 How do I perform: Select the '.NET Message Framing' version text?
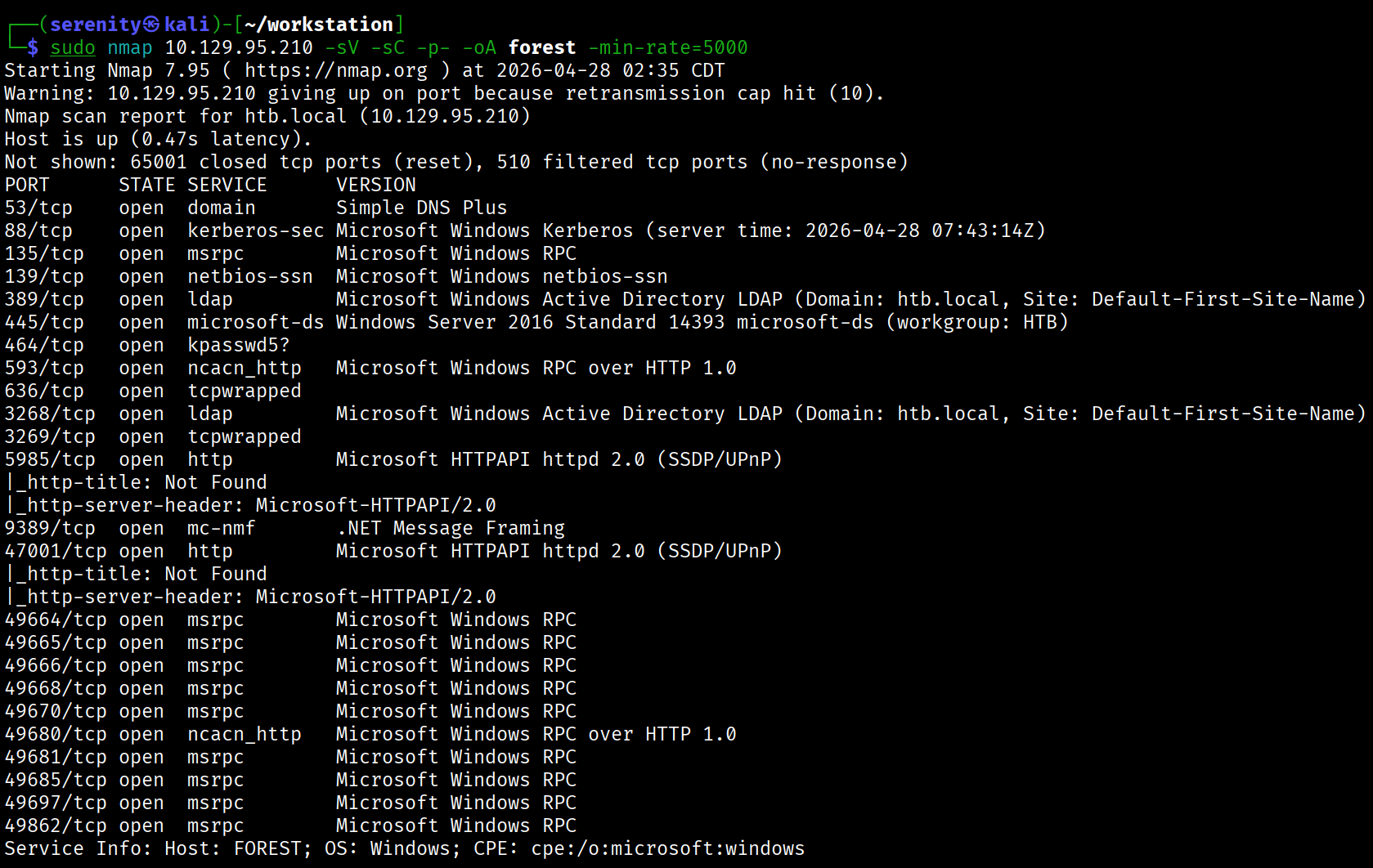click(x=451, y=528)
